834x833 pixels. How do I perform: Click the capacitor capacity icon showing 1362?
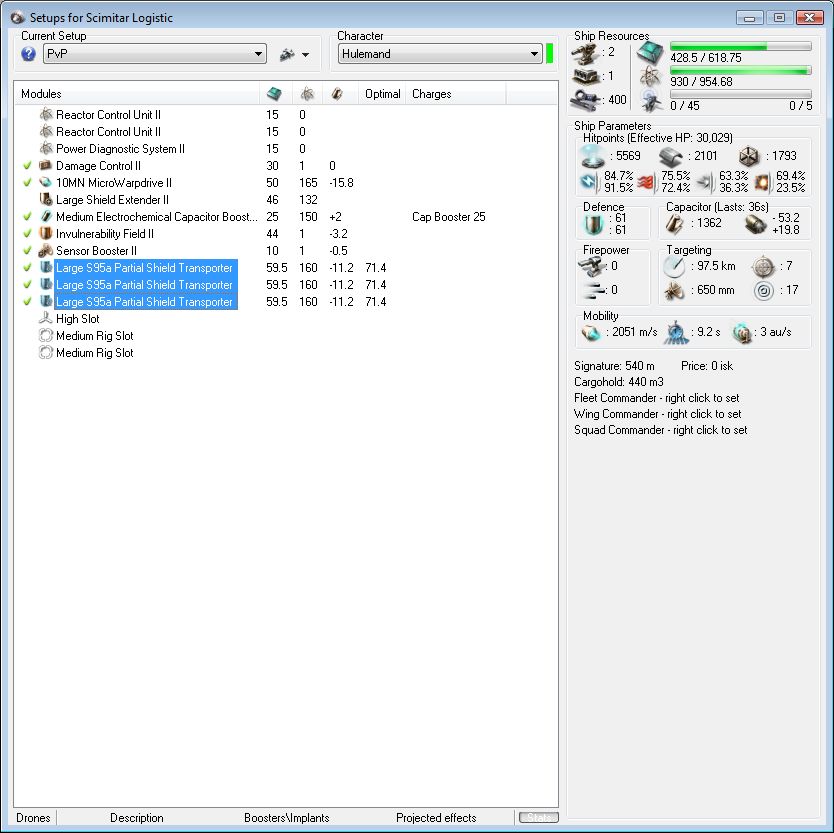pyautogui.click(x=675, y=224)
